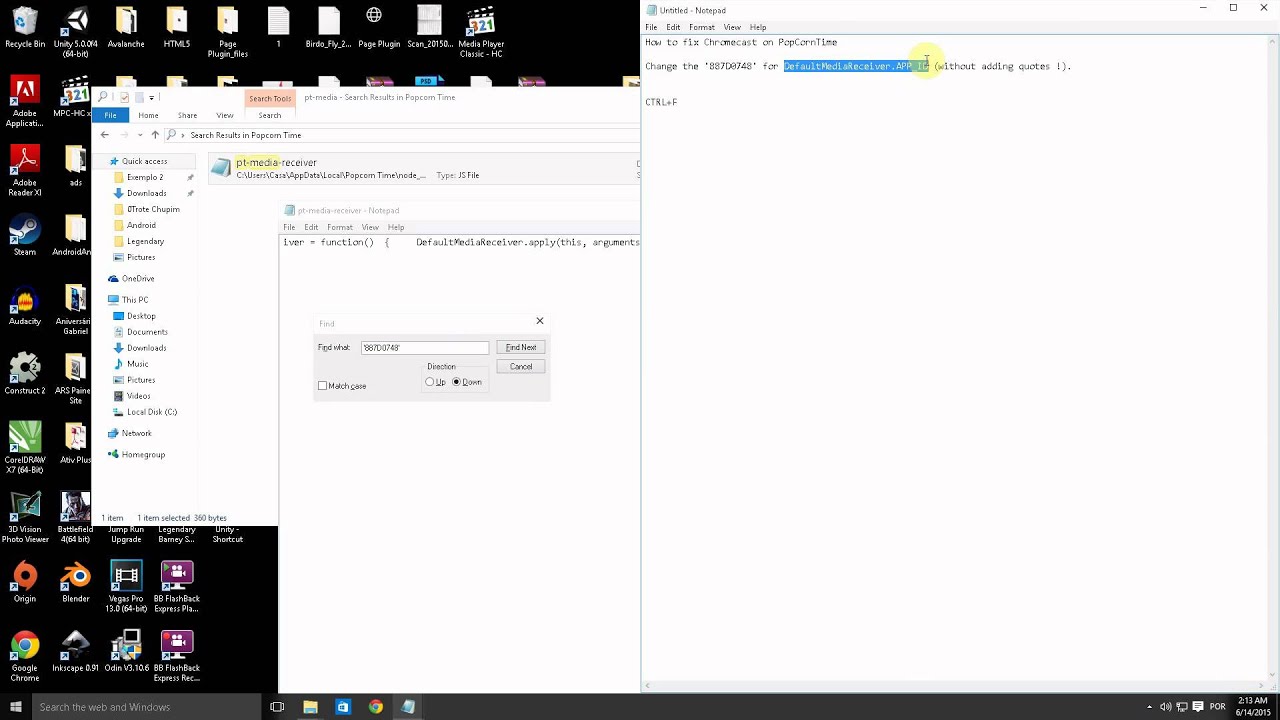Open File Explorer from the taskbar
This screenshot has height=720, width=1280.
tap(310, 707)
